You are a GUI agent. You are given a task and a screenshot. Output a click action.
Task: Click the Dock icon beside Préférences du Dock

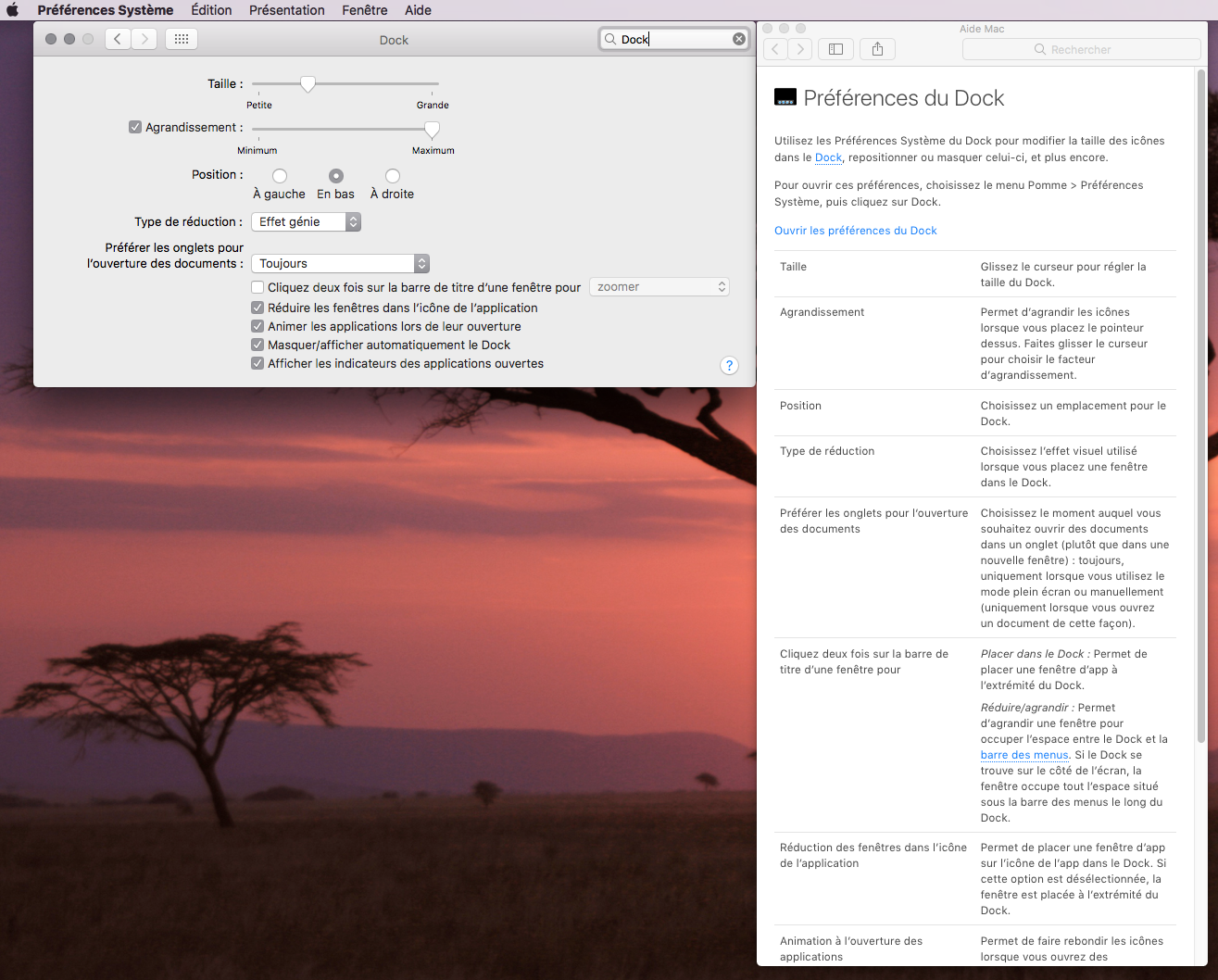pos(785,97)
